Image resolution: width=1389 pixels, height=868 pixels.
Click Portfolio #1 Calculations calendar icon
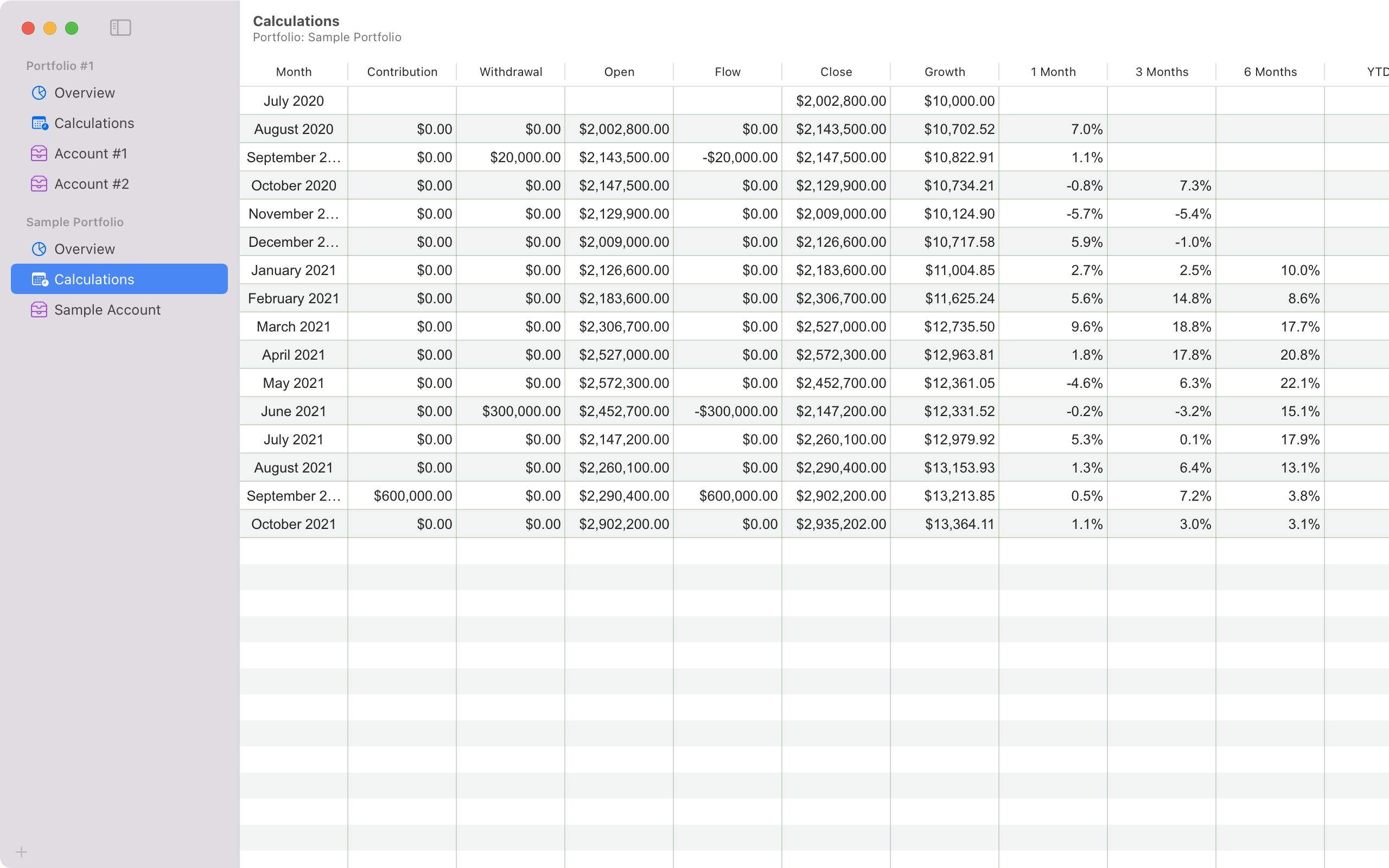40,124
